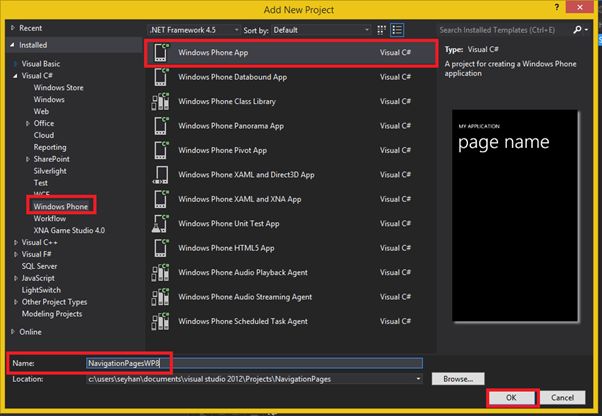Select the Silverlight category

[50, 171]
